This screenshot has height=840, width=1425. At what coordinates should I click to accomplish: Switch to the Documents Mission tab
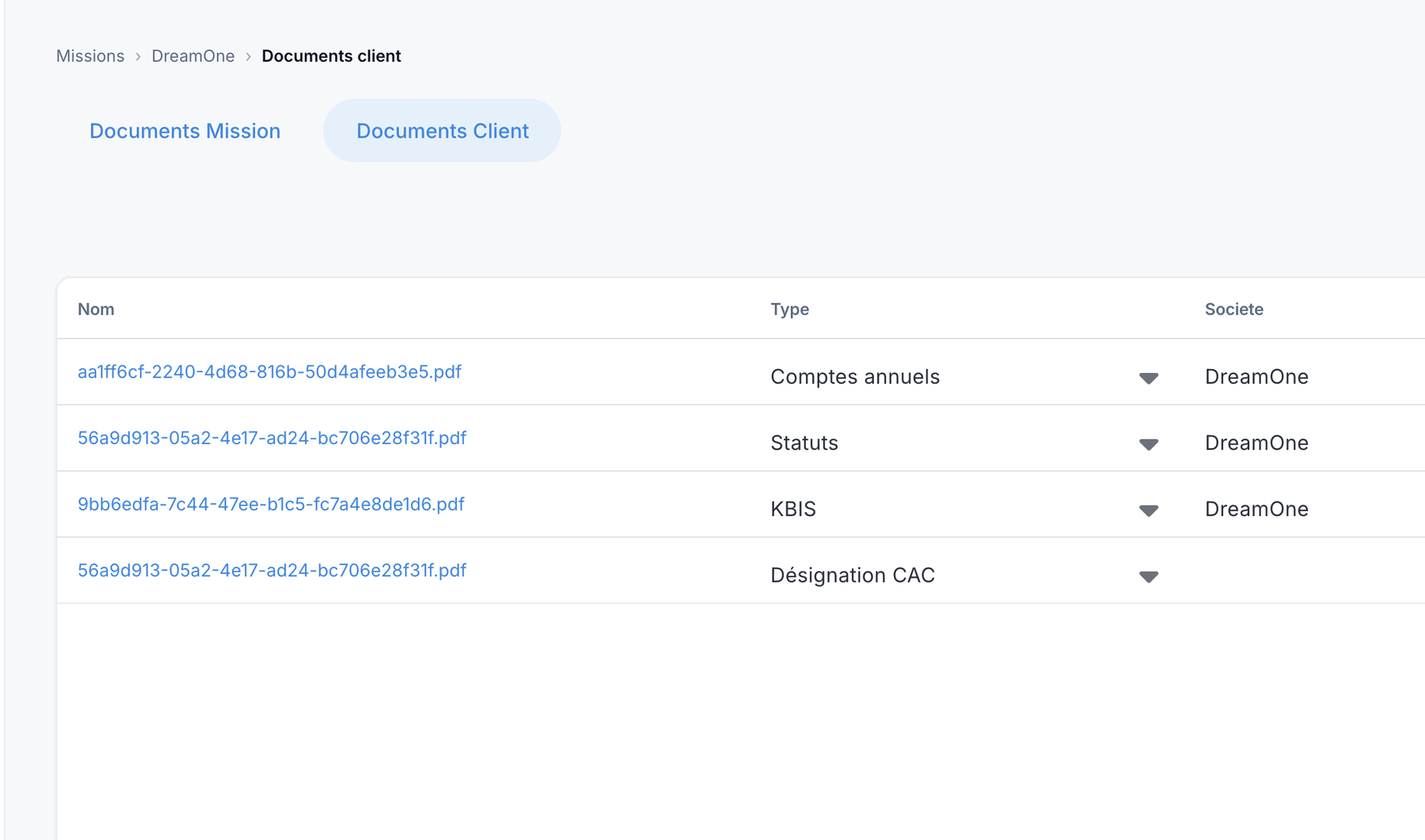[x=184, y=131]
